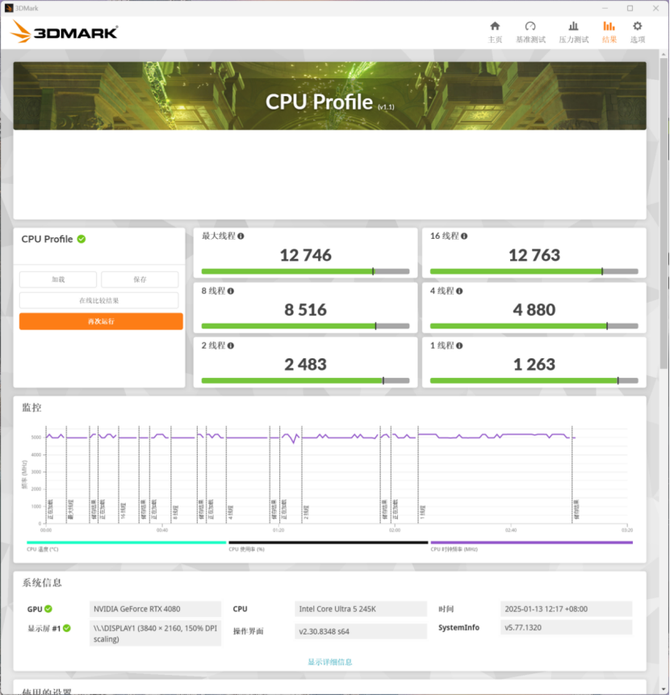Click the max threads score bar (12 746)
The image size is (670, 695).
305,271
